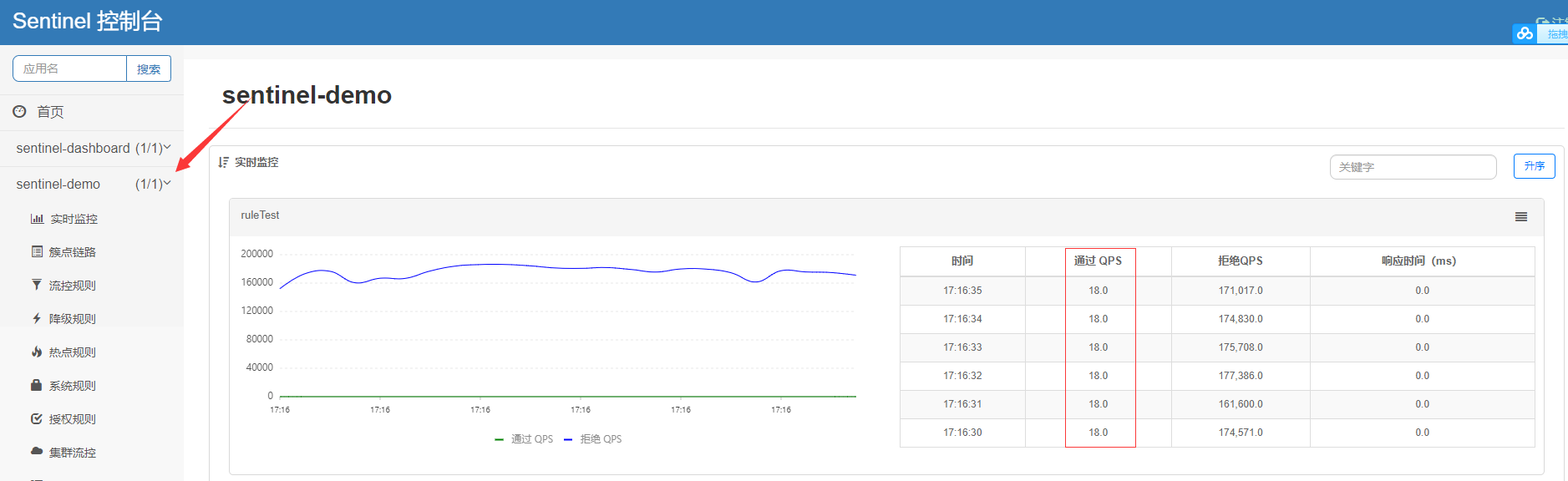This screenshot has width=1568, height=481.
Task: Open 系统规则 in the sidebar
Action: (73, 386)
